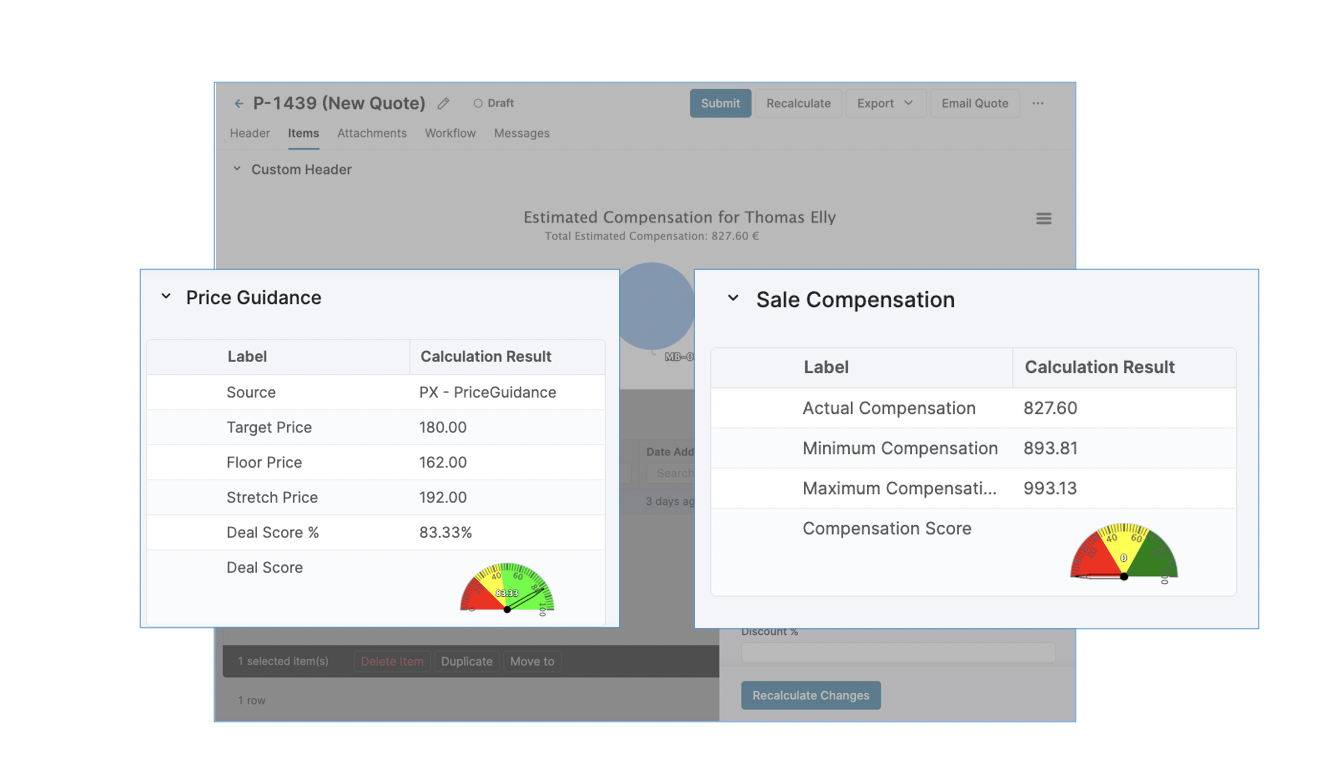Image resolution: width=1332 pixels, height=762 pixels.
Task: Open the Messages tab
Action: (x=521, y=133)
